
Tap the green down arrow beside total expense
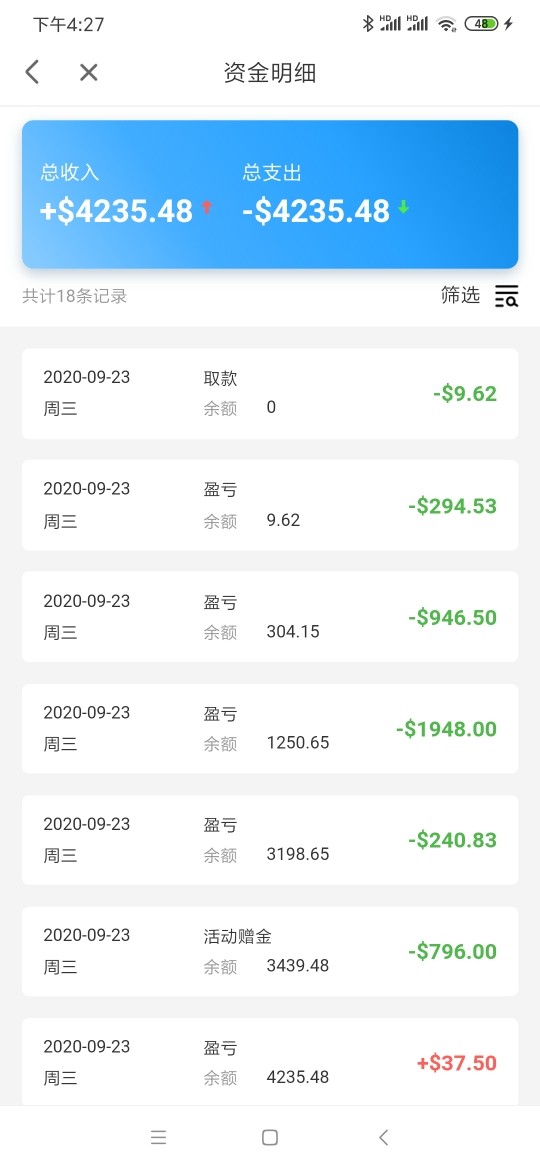404,207
